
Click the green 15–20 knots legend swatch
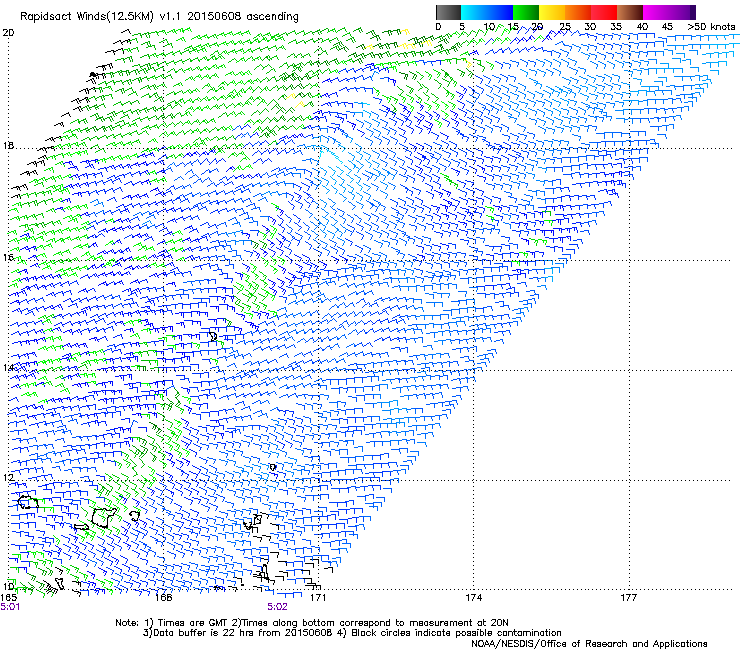tap(526, 12)
